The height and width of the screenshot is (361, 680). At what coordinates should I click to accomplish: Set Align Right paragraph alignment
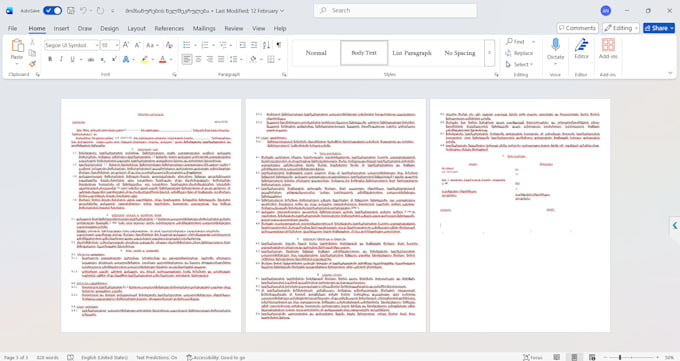(x=209, y=59)
